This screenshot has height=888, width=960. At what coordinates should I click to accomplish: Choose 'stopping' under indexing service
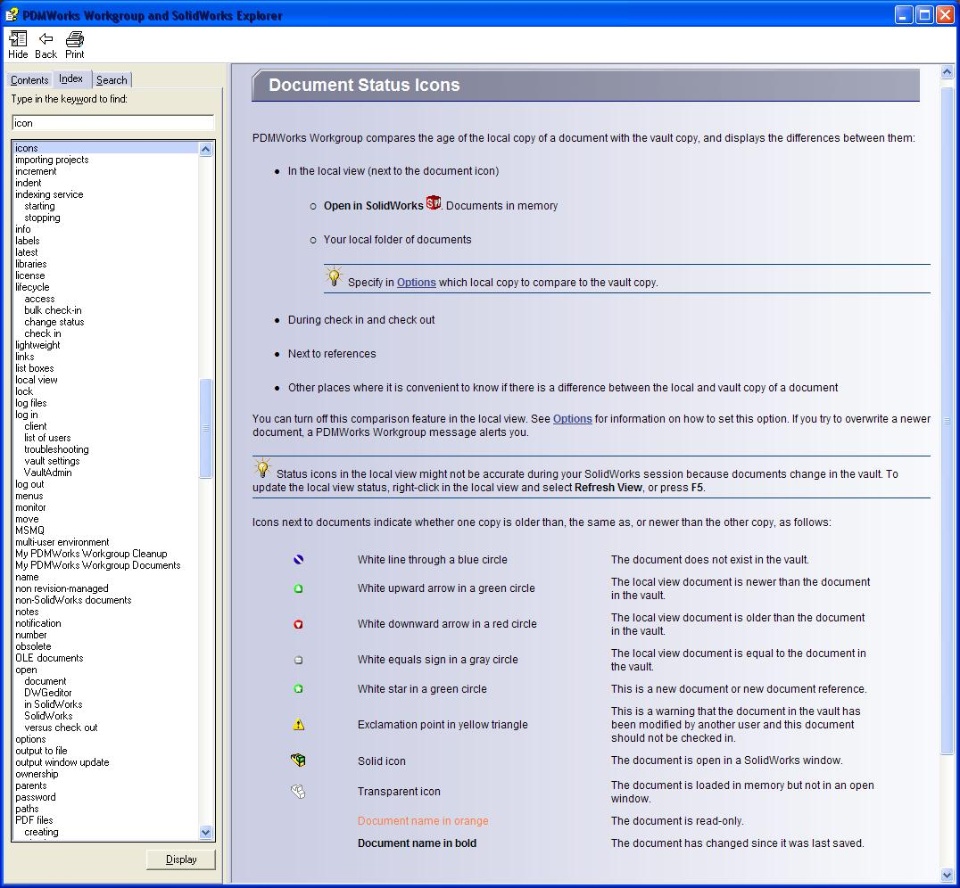coord(42,218)
